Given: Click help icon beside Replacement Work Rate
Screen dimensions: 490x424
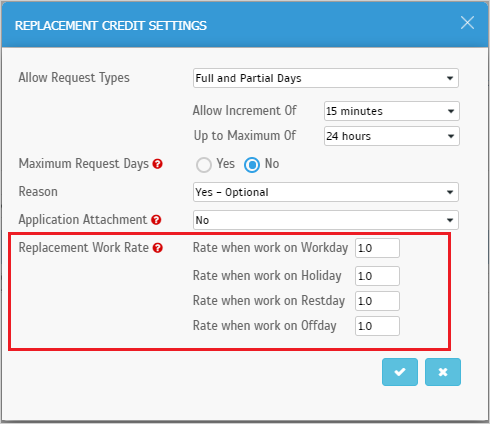Looking at the screenshot, I should 157,248.
